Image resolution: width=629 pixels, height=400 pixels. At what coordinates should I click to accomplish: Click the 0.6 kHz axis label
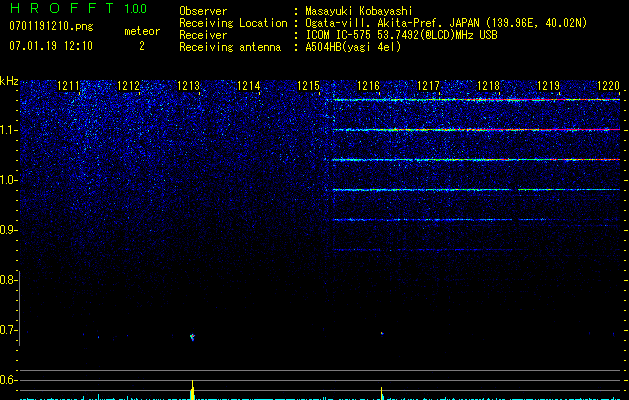coord(8,380)
